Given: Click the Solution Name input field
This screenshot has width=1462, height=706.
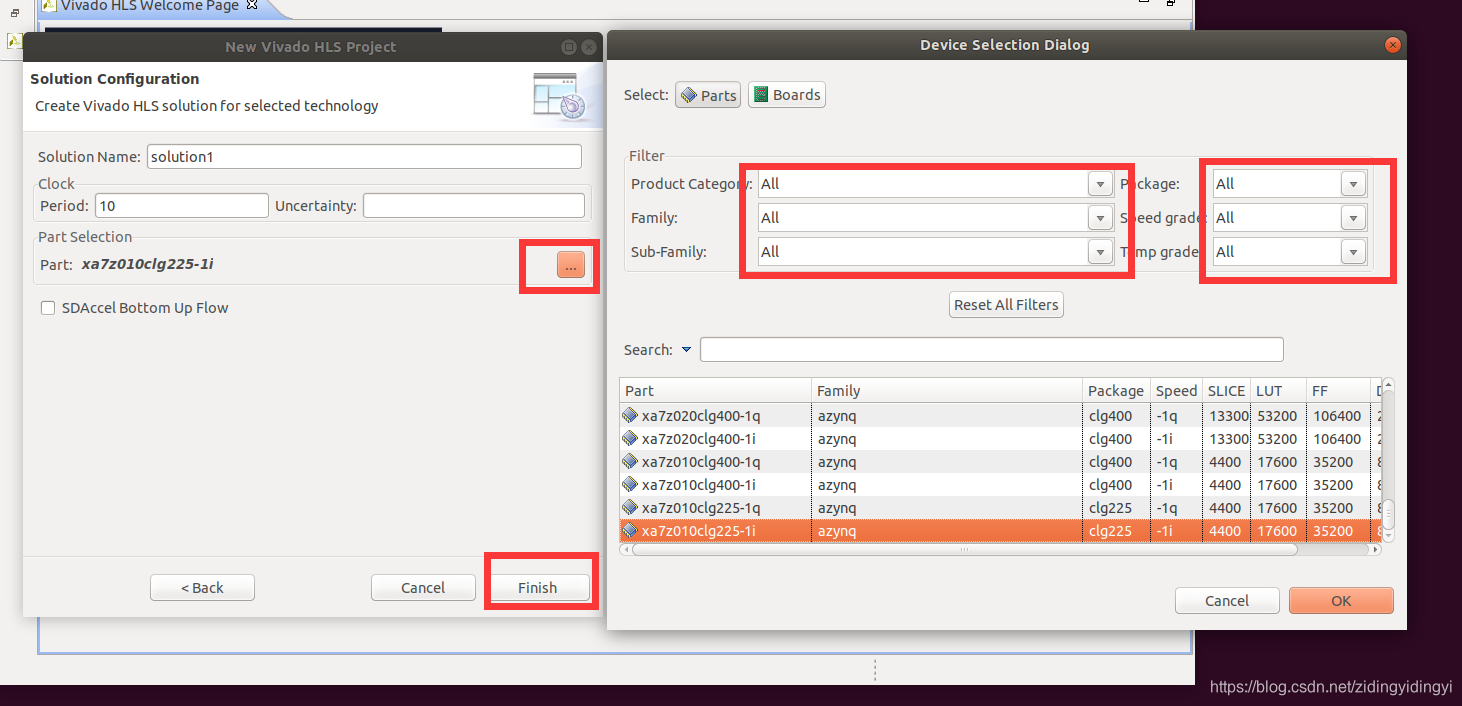Looking at the screenshot, I should pyautogui.click(x=364, y=157).
